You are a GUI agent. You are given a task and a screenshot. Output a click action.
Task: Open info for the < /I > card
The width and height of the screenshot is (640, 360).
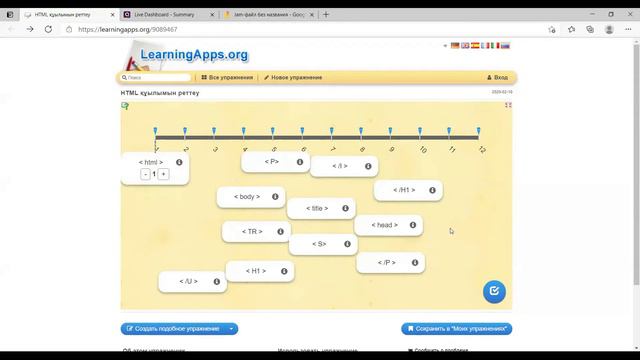[368, 166]
